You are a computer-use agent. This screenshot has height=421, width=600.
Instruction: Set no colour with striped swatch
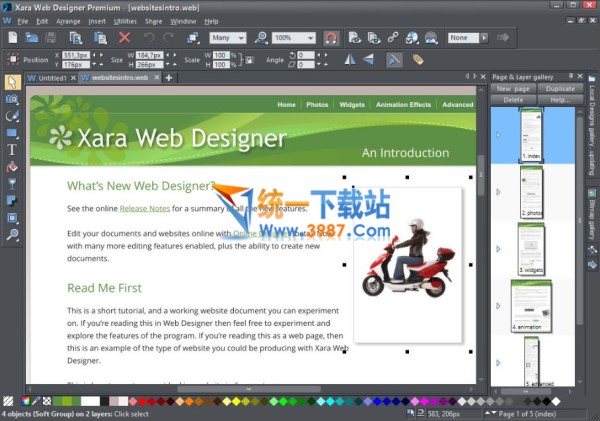point(8,401)
